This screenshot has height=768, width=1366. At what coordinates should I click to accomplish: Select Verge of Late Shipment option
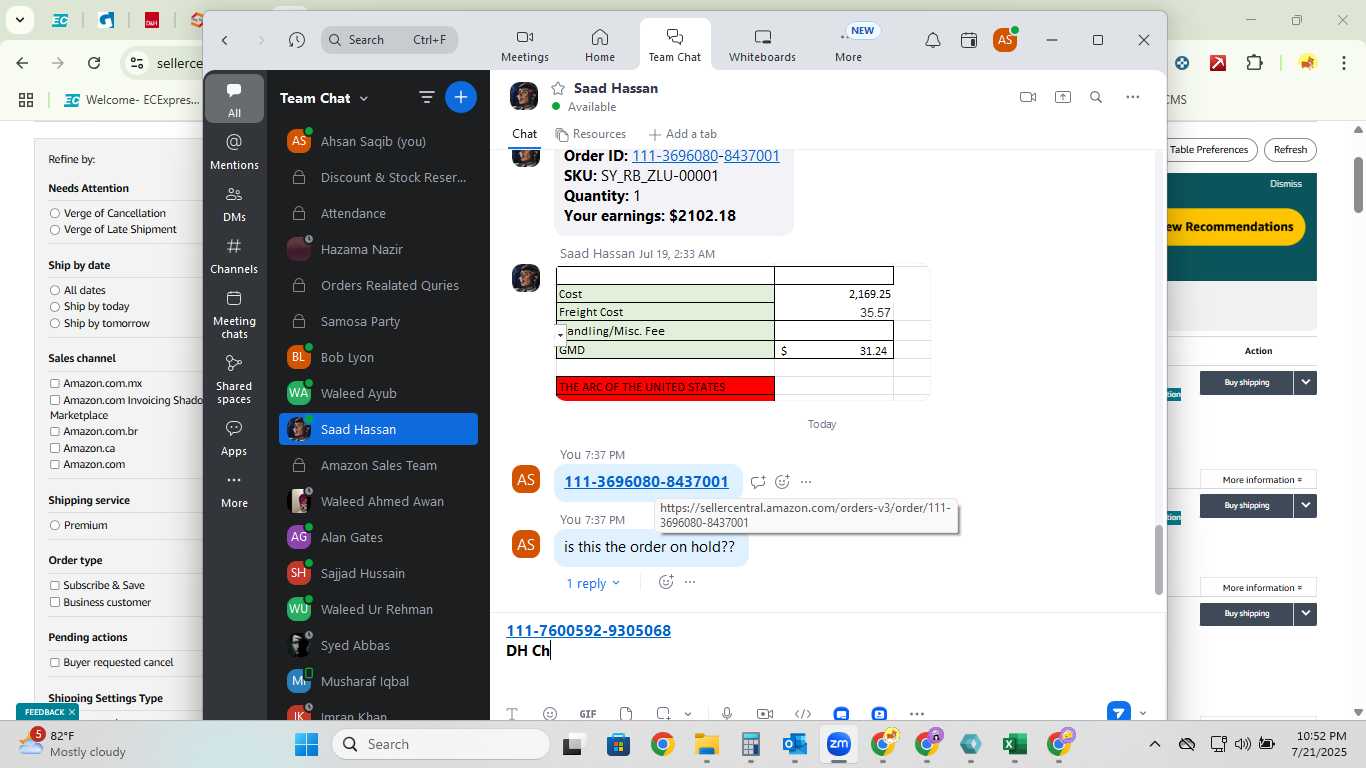pyautogui.click(x=55, y=229)
